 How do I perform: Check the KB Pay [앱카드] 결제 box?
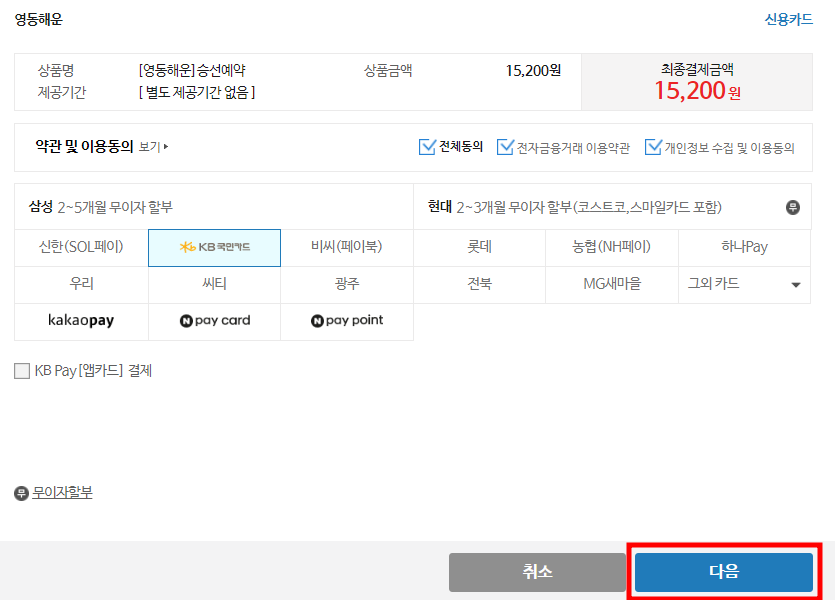click(22, 371)
